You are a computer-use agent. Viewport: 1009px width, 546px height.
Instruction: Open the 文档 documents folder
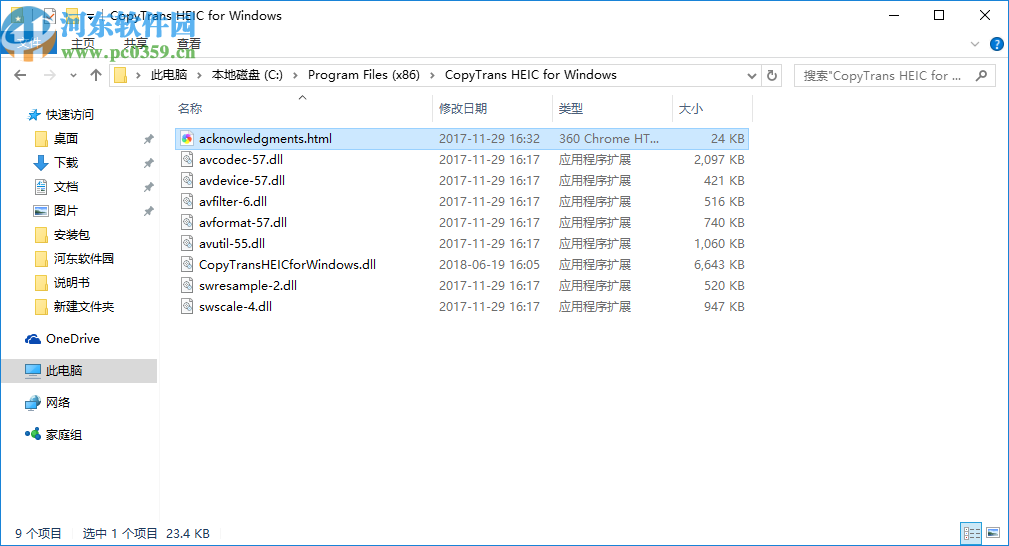point(66,187)
